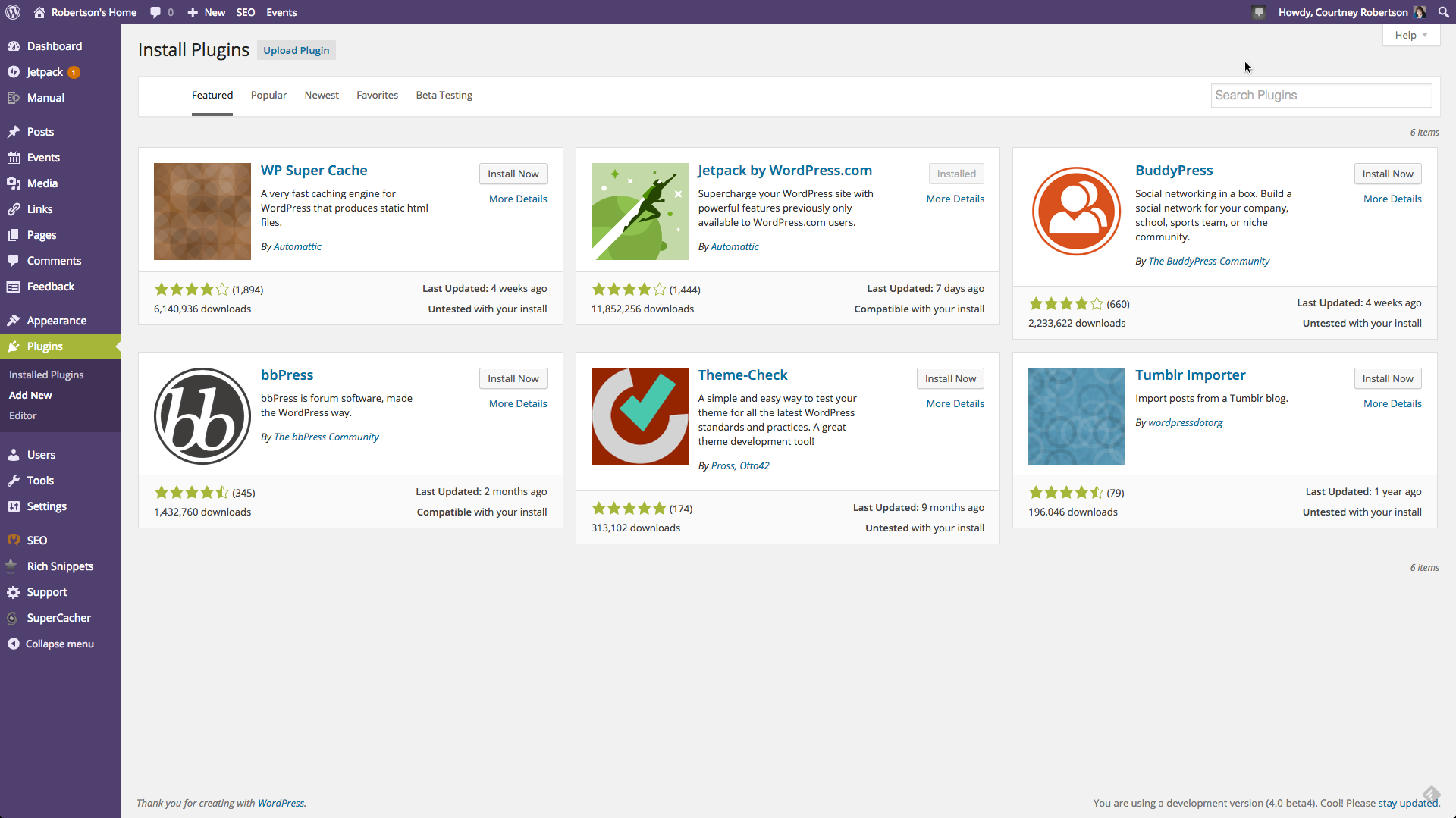Viewport: 1456px width, 818px height.
Task: Install Tumblr Importer now
Action: tap(1388, 378)
